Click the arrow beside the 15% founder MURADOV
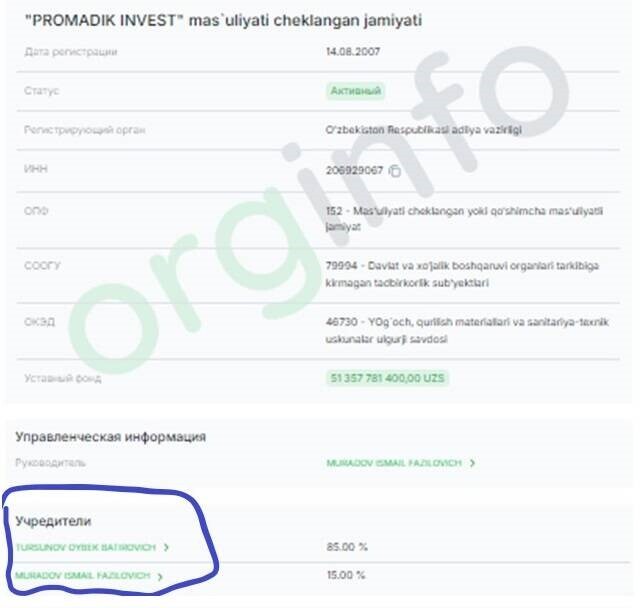This screenshot has width=640, height=608. (160, 576)
